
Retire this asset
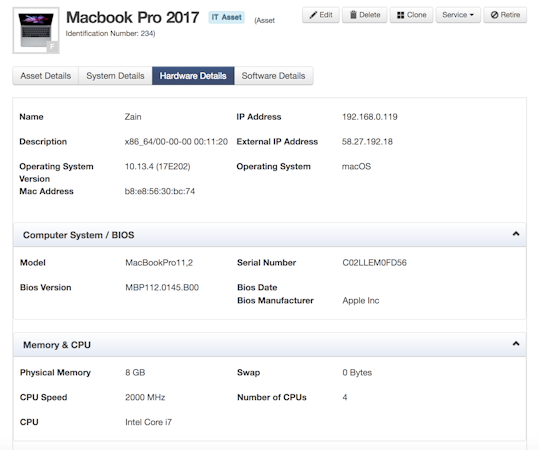coord(505,15)
